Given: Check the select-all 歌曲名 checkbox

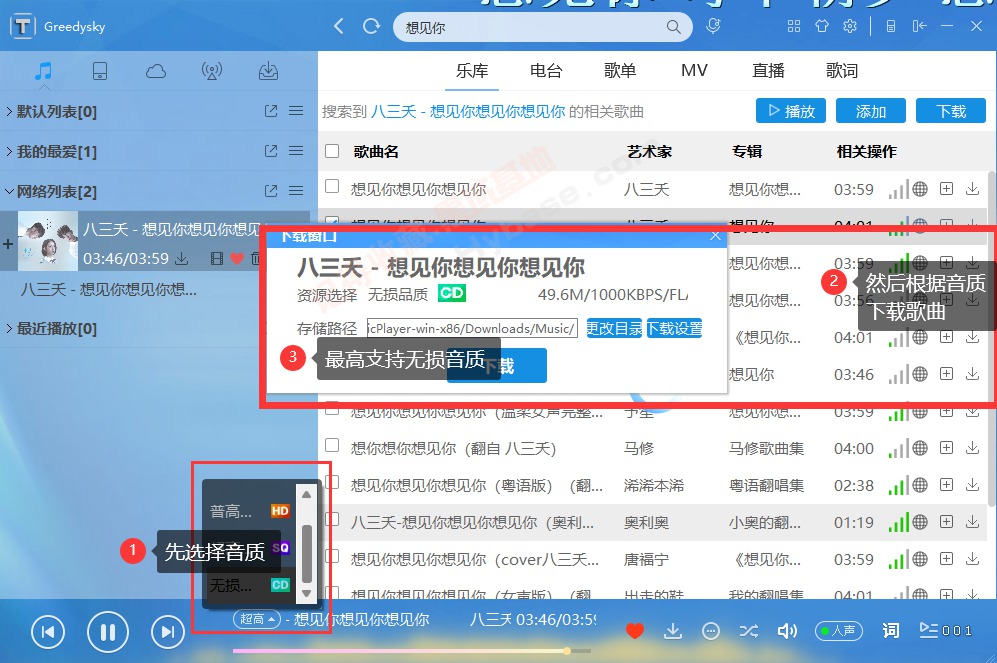Looking at the screenshot, I should pyautogui.click(x=332, y=151).
